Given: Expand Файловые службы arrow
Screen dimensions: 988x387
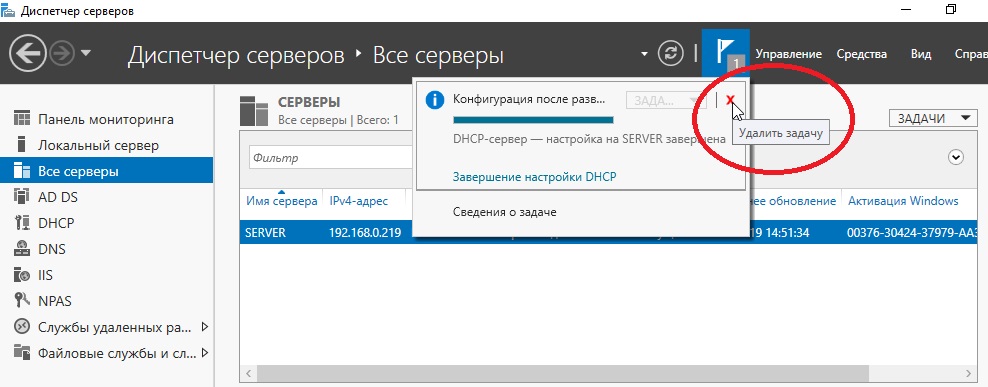Looking at the screenshot, I should coord(204,352).
